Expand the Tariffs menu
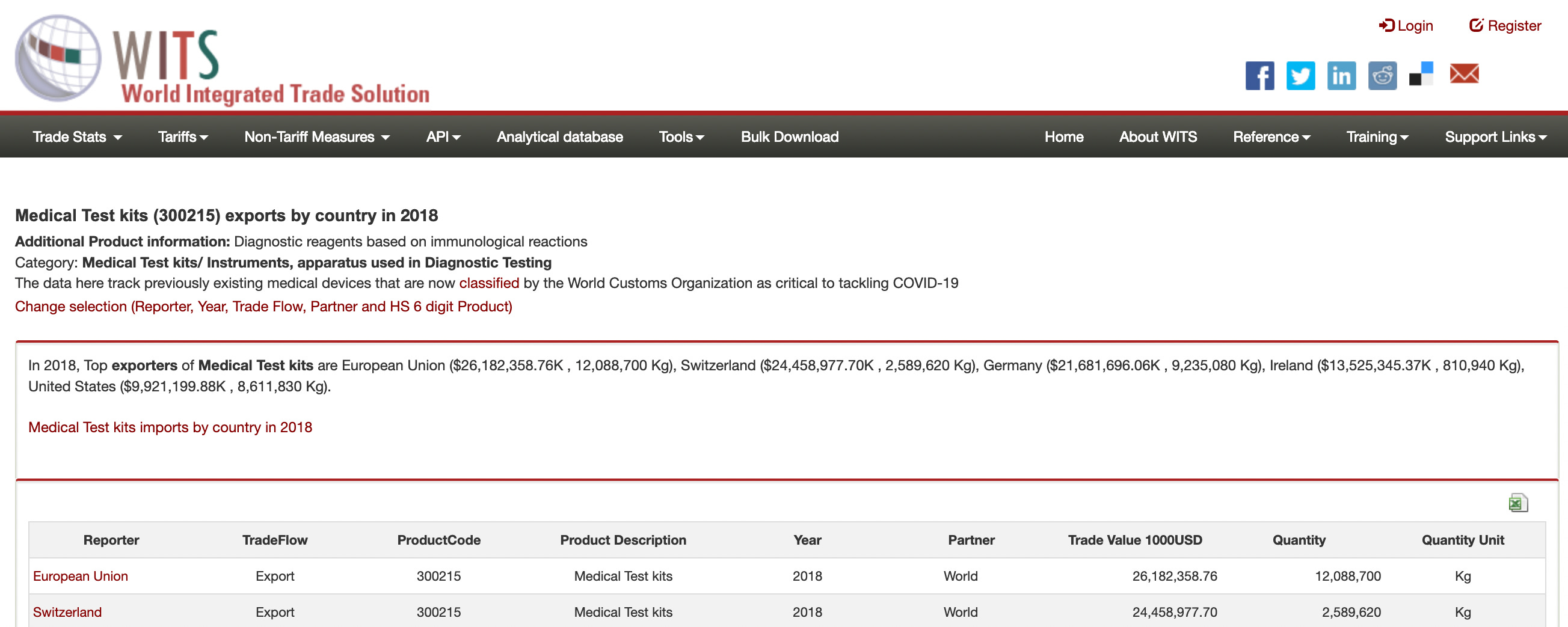The width and height of the screenshot is (1568, 627). (183, 137)
